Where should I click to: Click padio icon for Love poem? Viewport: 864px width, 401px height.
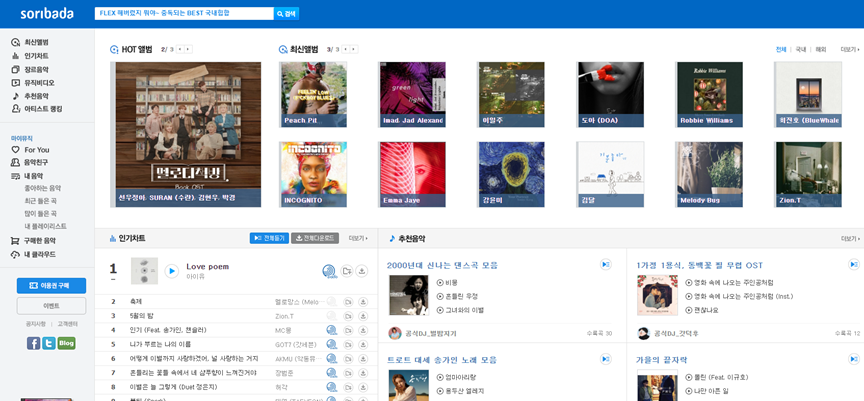click(330, 271)
